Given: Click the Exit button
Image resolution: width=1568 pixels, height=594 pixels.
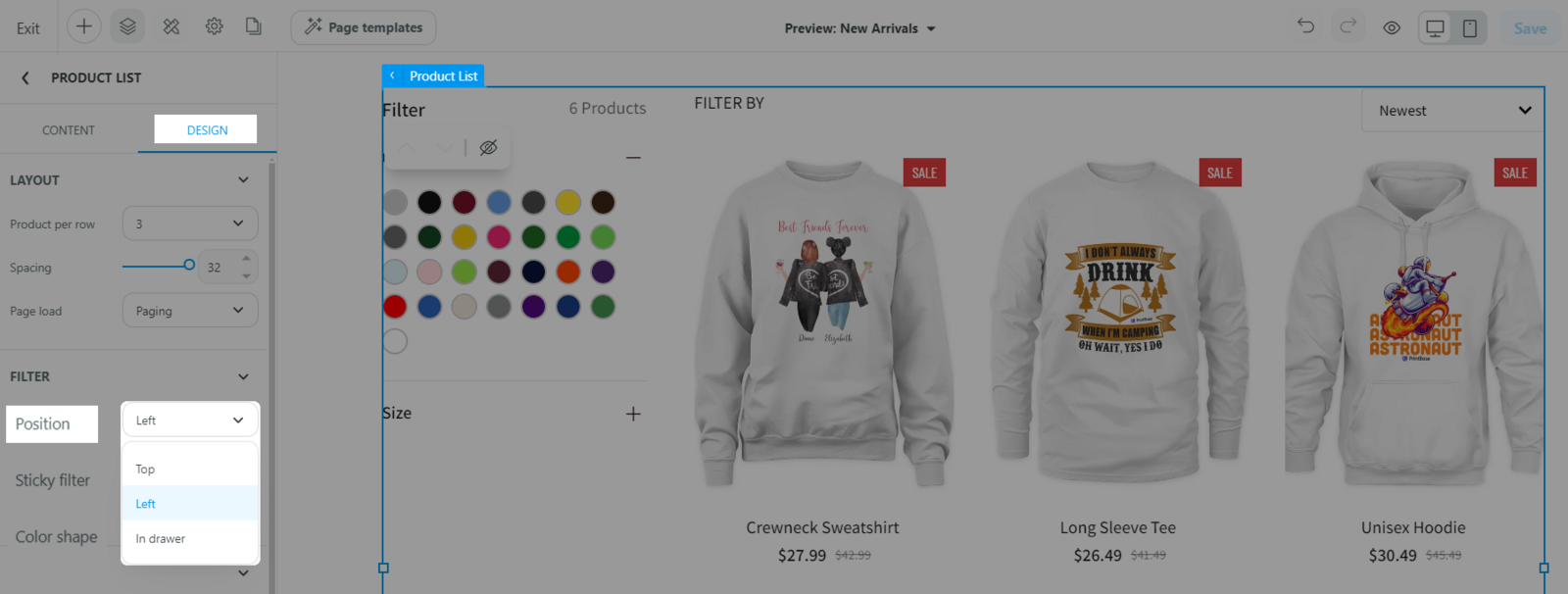Looking at the screenshot, I should coord(28,28).
